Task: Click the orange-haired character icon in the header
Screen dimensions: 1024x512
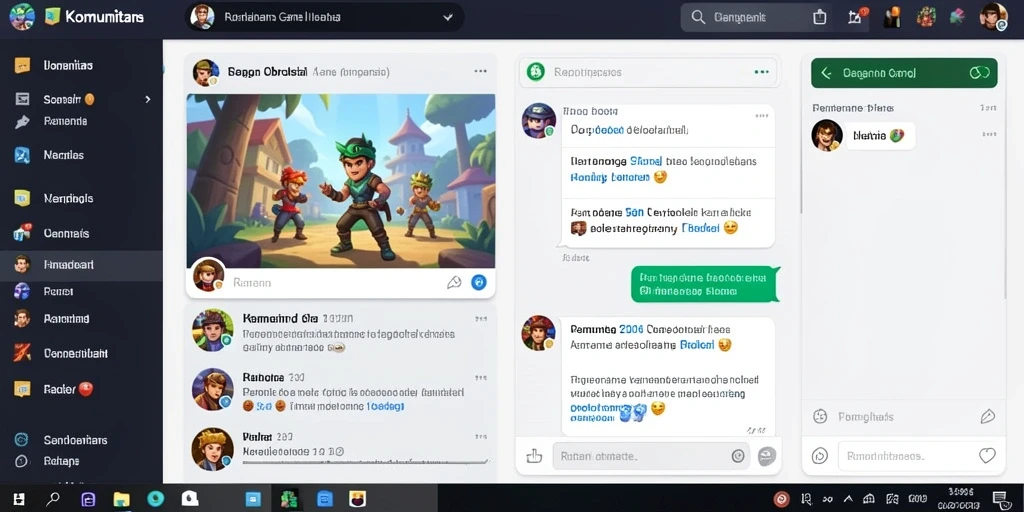Action: (x=892, y=17)
